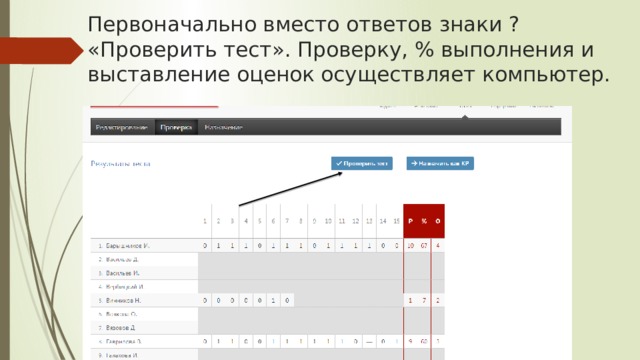
Task: Click Барышников row answer for question 1
Action: tap(205, 246)
